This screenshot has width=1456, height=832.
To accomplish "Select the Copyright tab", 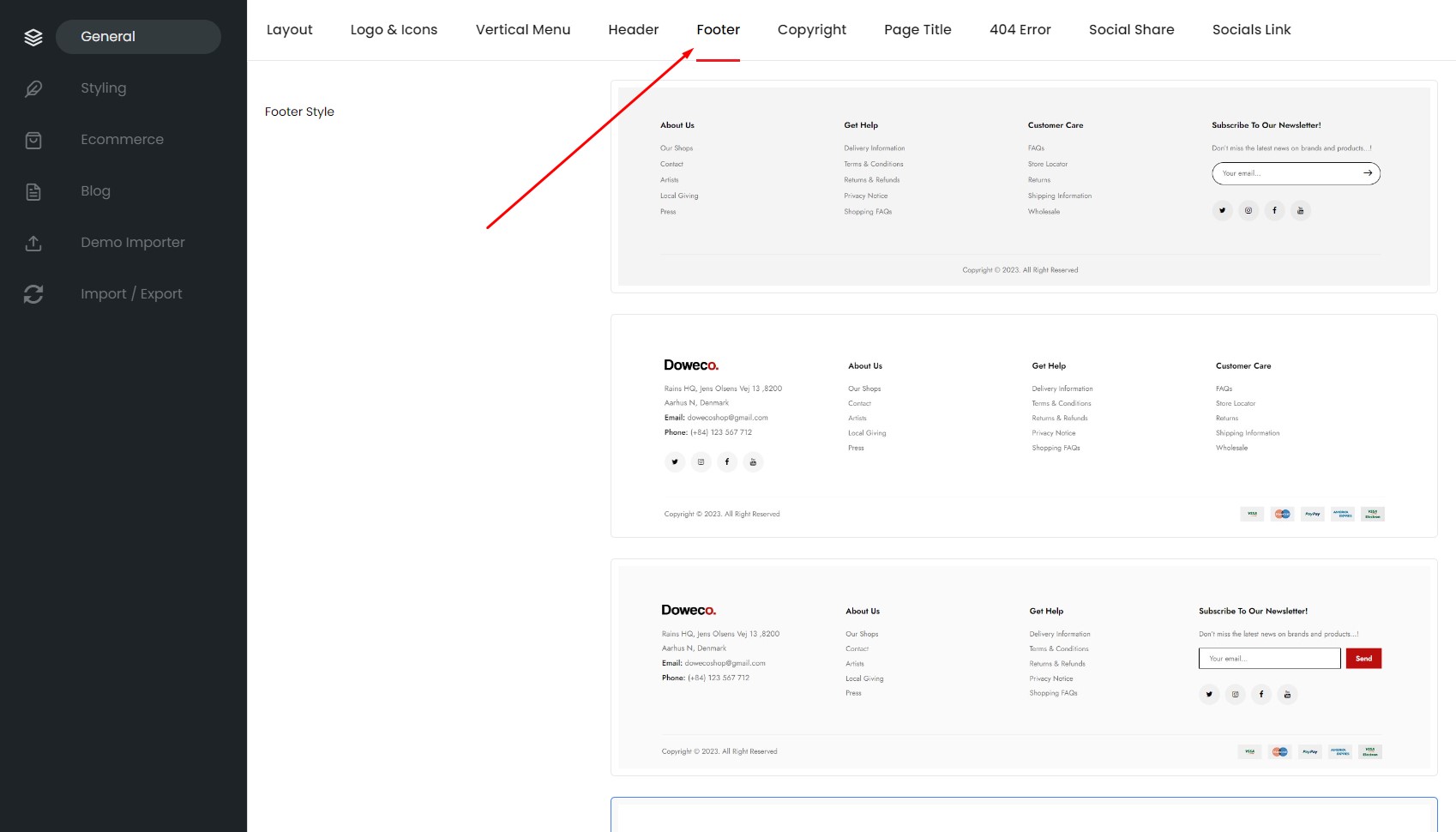I will pyautogui.click(x=812, y=30).
